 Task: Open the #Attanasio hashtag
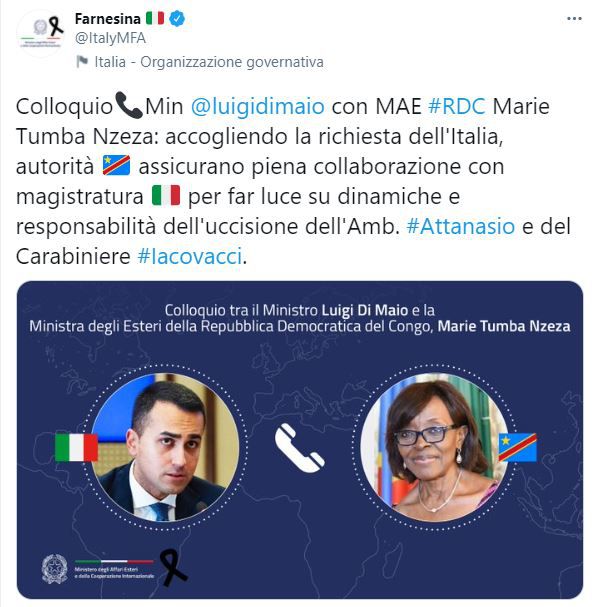pyautogui.click(x=461, y=226)
